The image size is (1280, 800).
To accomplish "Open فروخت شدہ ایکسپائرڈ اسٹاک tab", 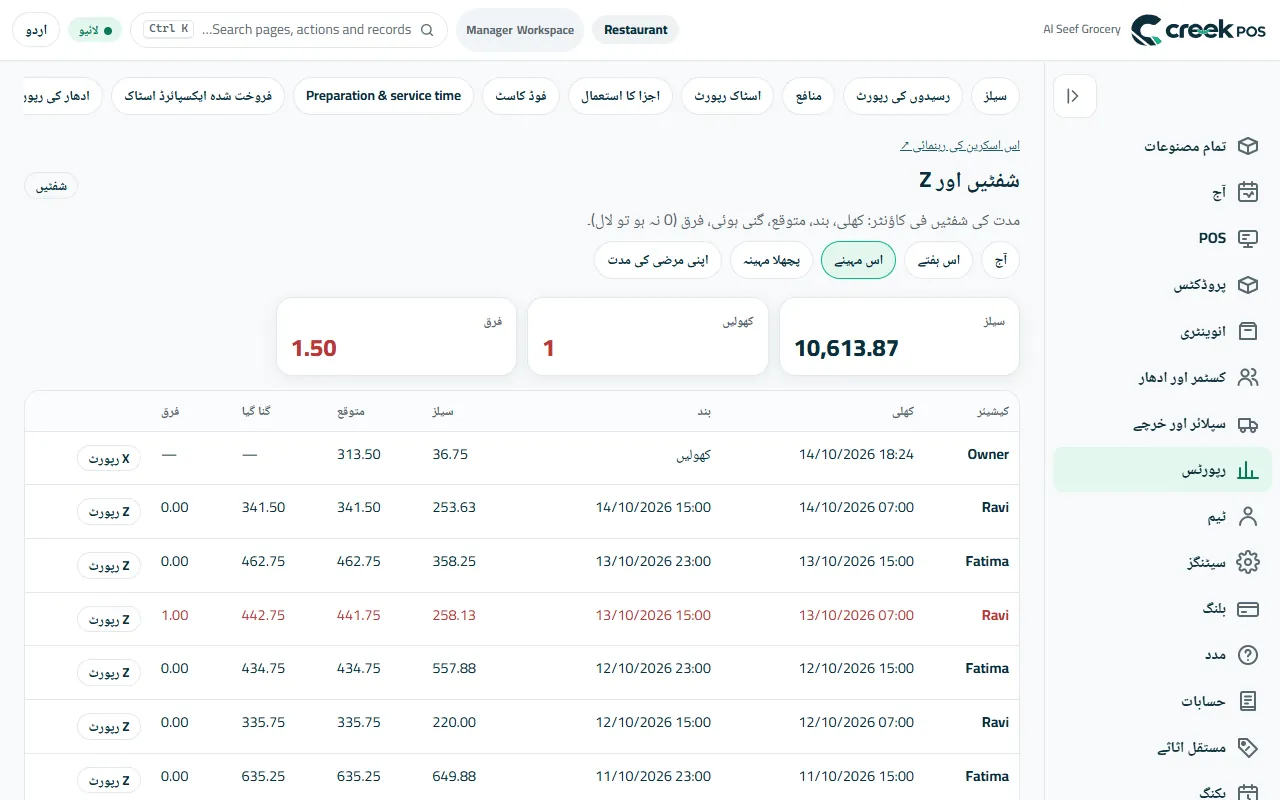I will 198,96.
